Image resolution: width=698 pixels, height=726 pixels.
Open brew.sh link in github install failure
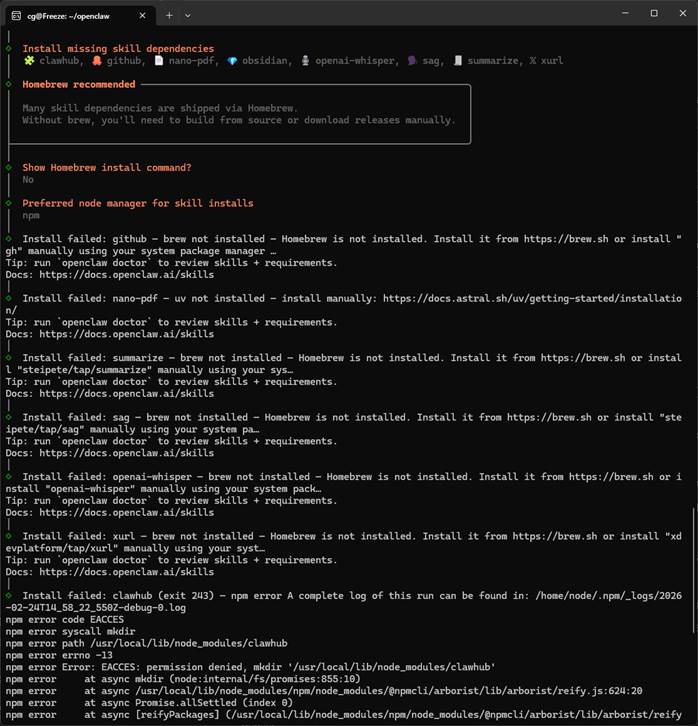click(553, 239)
